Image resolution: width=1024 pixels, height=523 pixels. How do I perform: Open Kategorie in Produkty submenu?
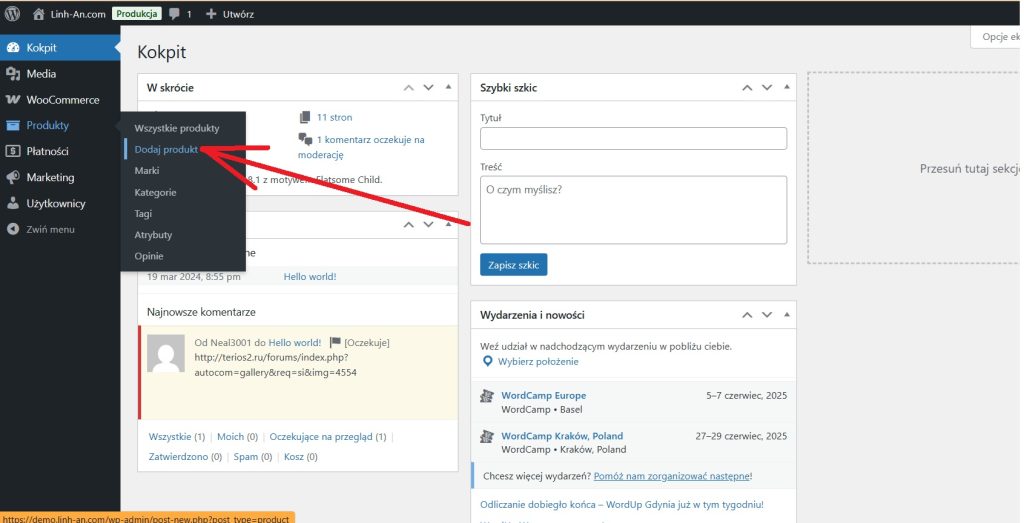(x=155, y=193)
